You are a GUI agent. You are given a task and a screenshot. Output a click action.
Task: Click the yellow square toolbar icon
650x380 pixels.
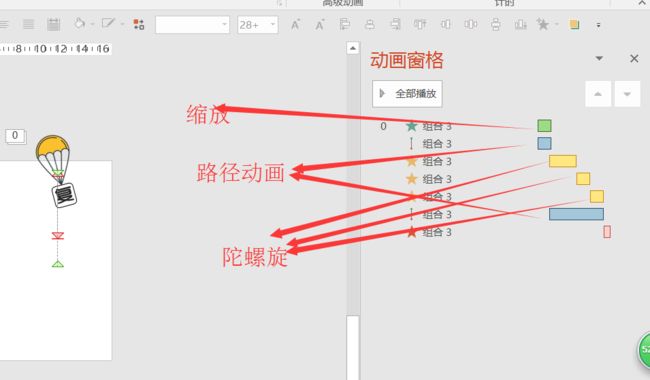(x=574, y=25)
